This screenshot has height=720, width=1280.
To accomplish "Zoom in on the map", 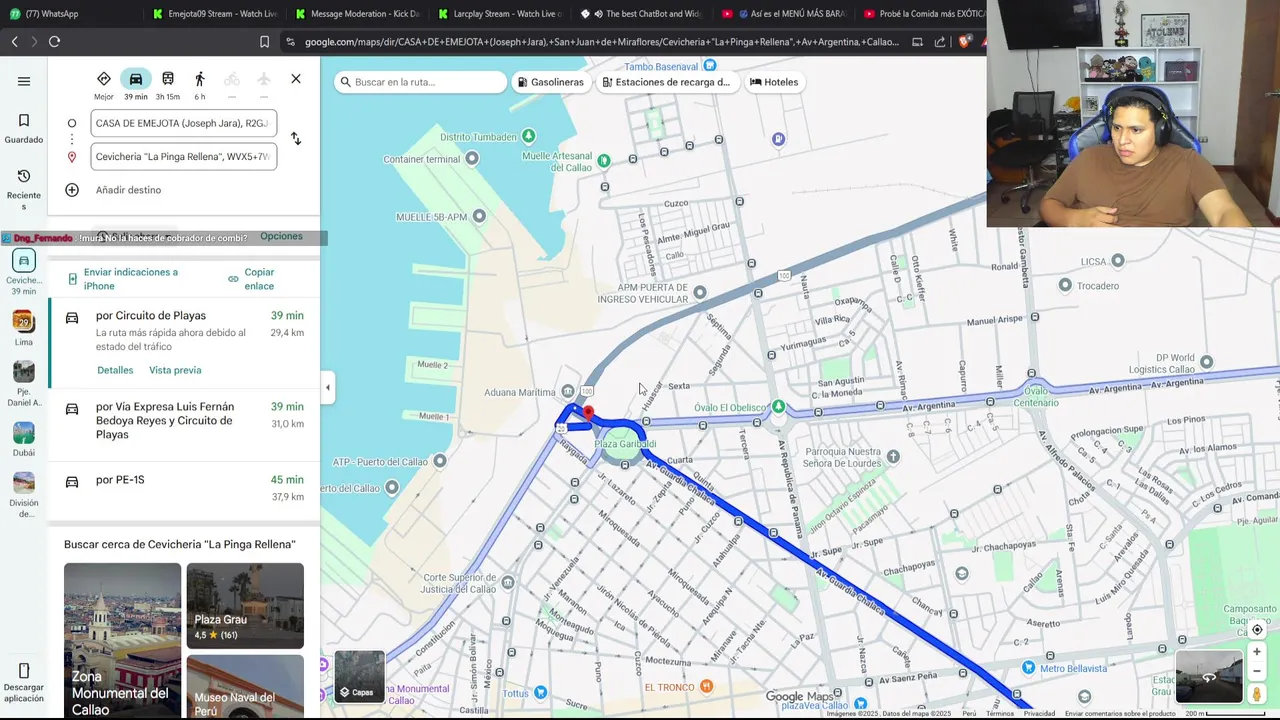I will (x=1257, y=652).
